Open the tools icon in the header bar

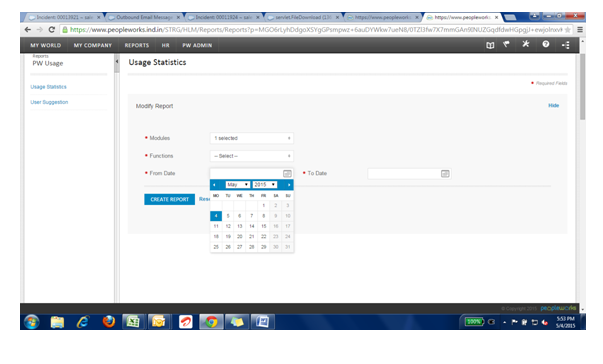(x=526, y=44)
